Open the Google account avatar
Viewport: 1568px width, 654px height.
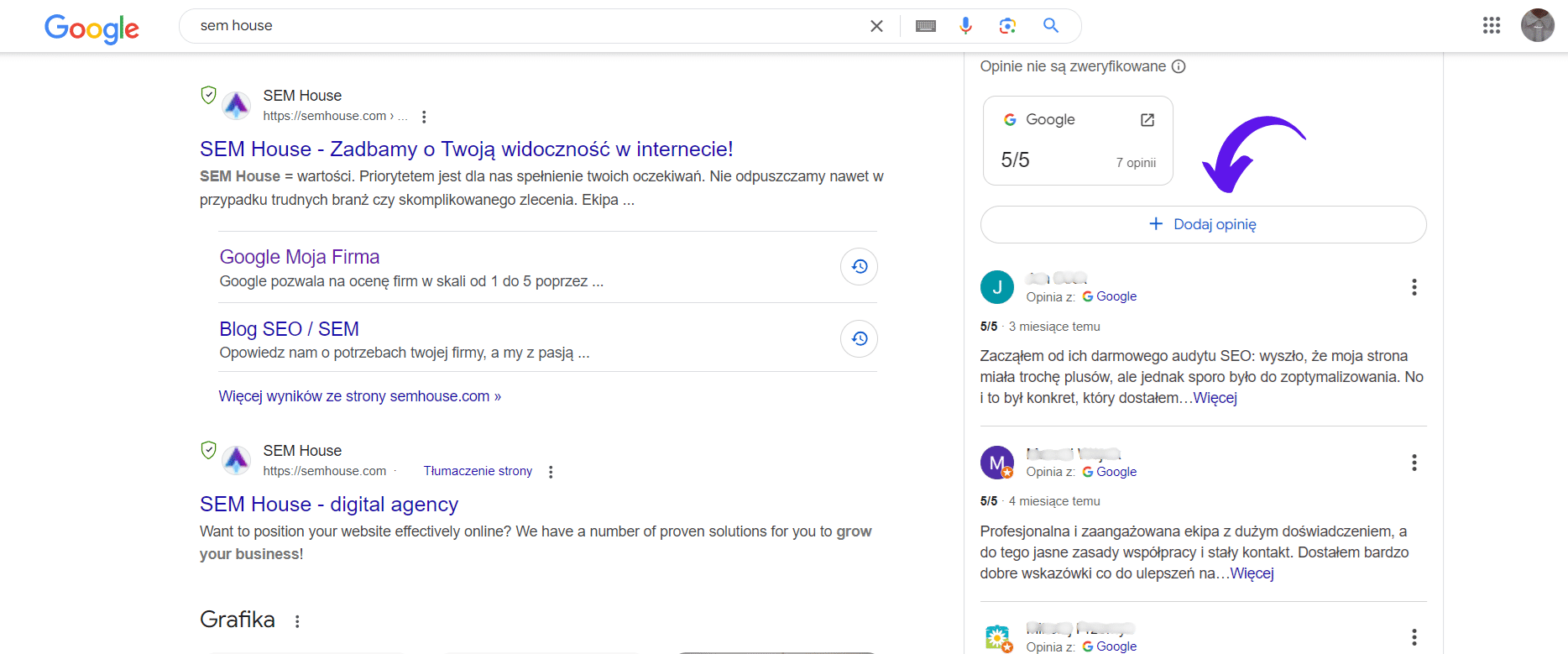pos(1538,25)
